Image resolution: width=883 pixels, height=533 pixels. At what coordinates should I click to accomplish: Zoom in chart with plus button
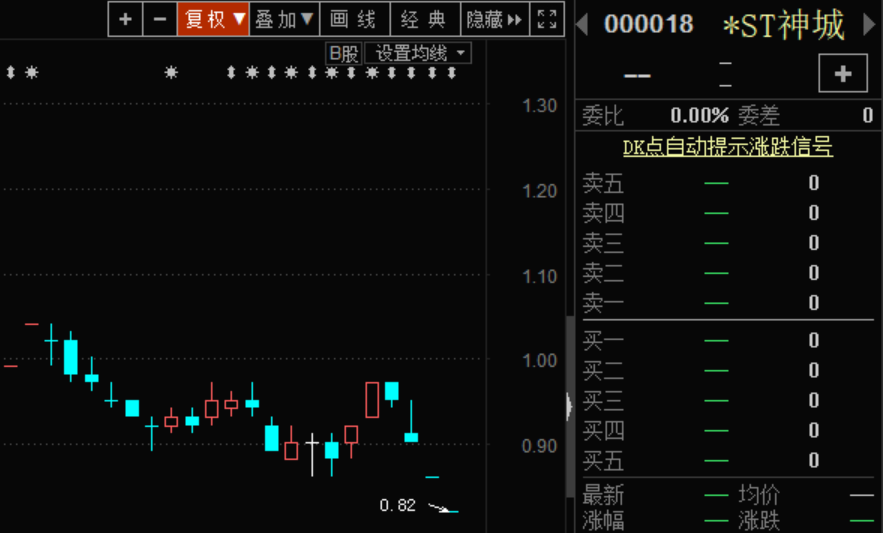[x=126, y=20]
